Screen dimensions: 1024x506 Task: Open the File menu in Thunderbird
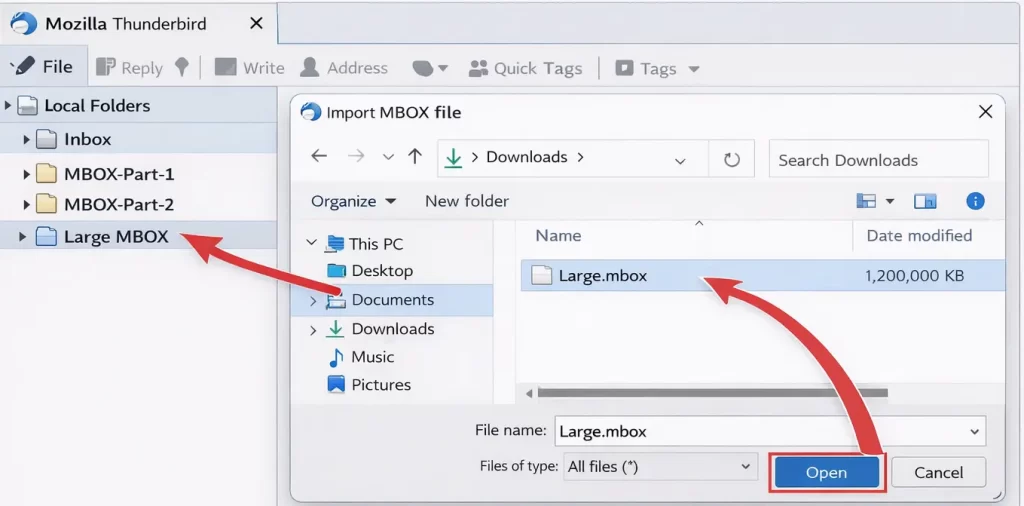(44, 67)
